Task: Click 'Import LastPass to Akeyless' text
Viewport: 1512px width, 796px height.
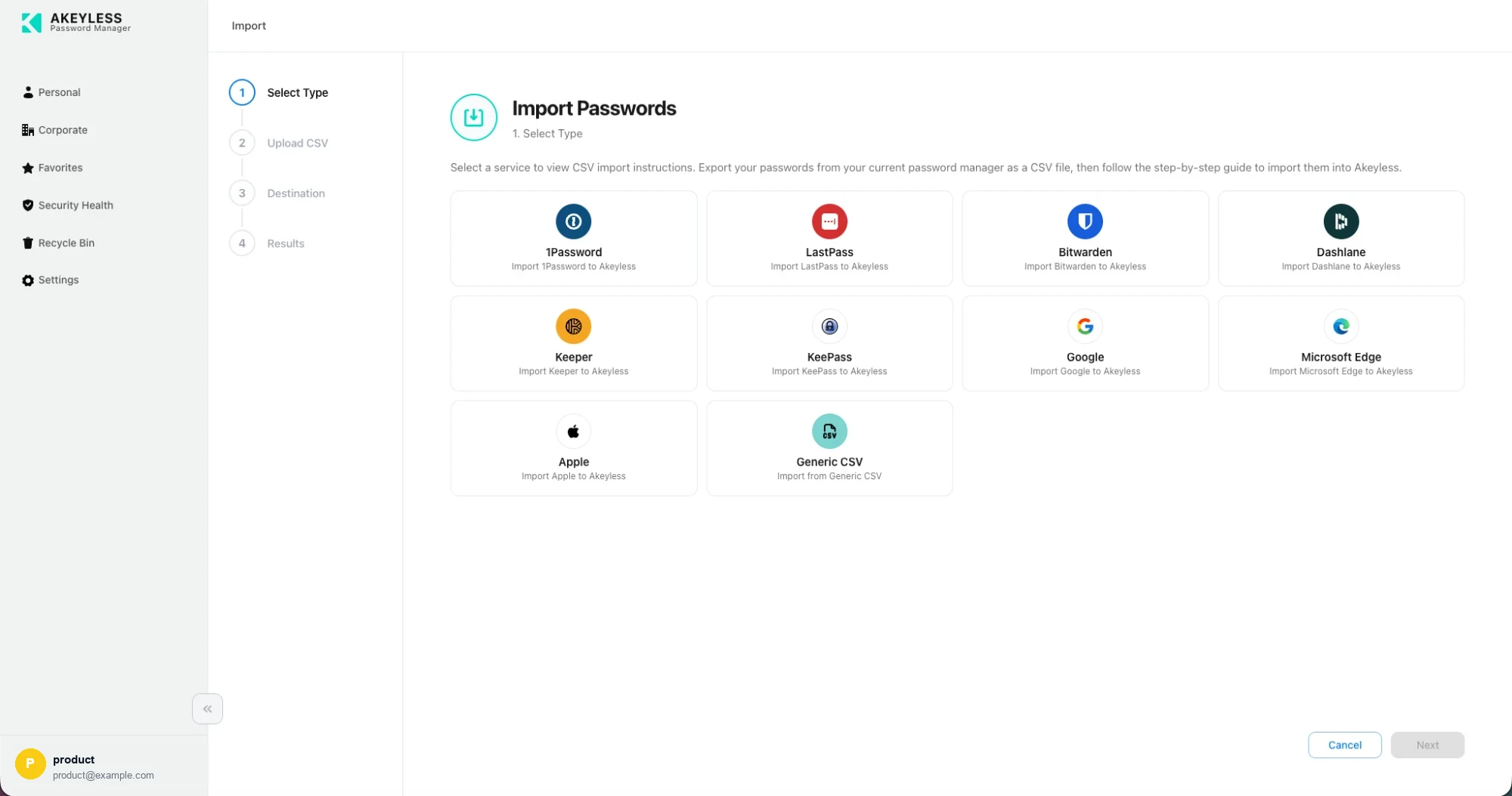Action: pyautogui.click(x=829, y=267)
